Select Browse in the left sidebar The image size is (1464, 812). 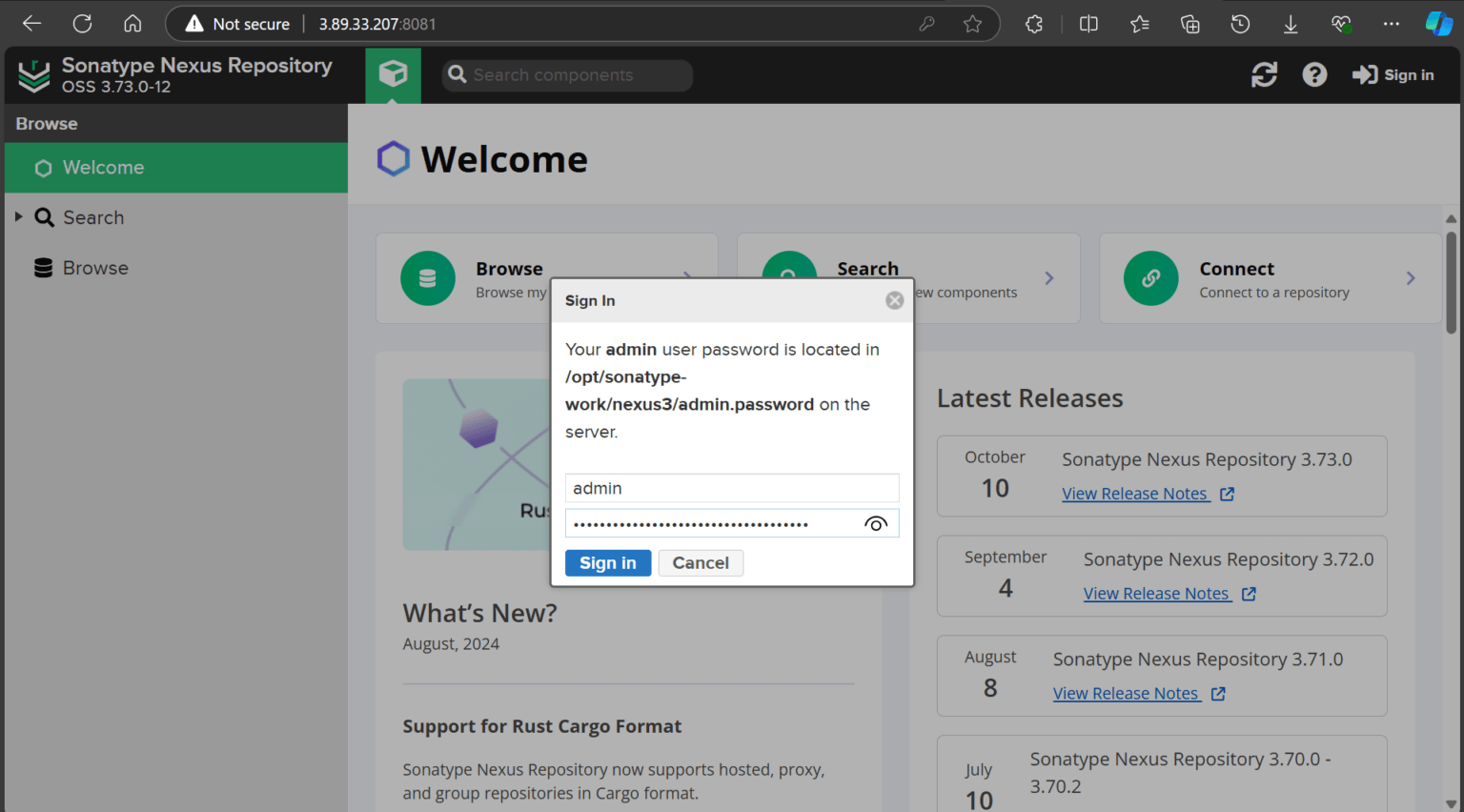click(x=95, y=268)
